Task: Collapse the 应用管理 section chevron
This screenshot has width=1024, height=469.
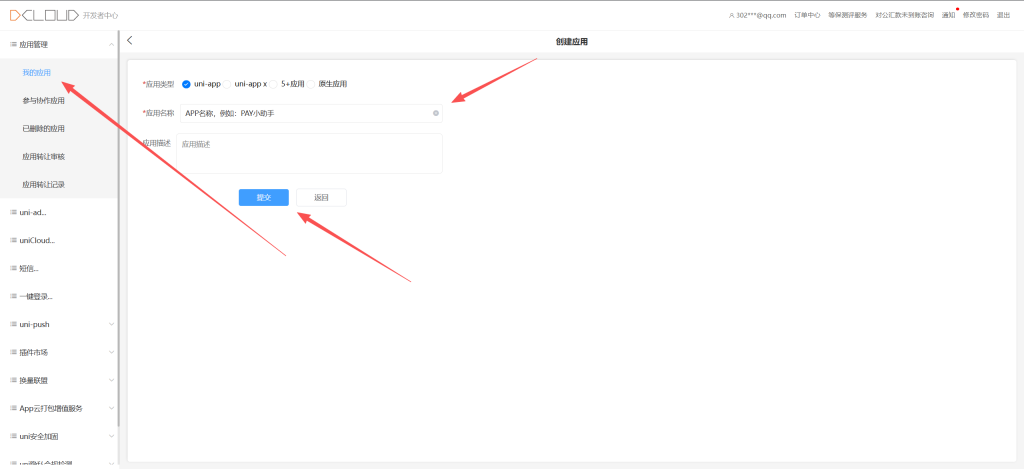Action: click(111, 44)
